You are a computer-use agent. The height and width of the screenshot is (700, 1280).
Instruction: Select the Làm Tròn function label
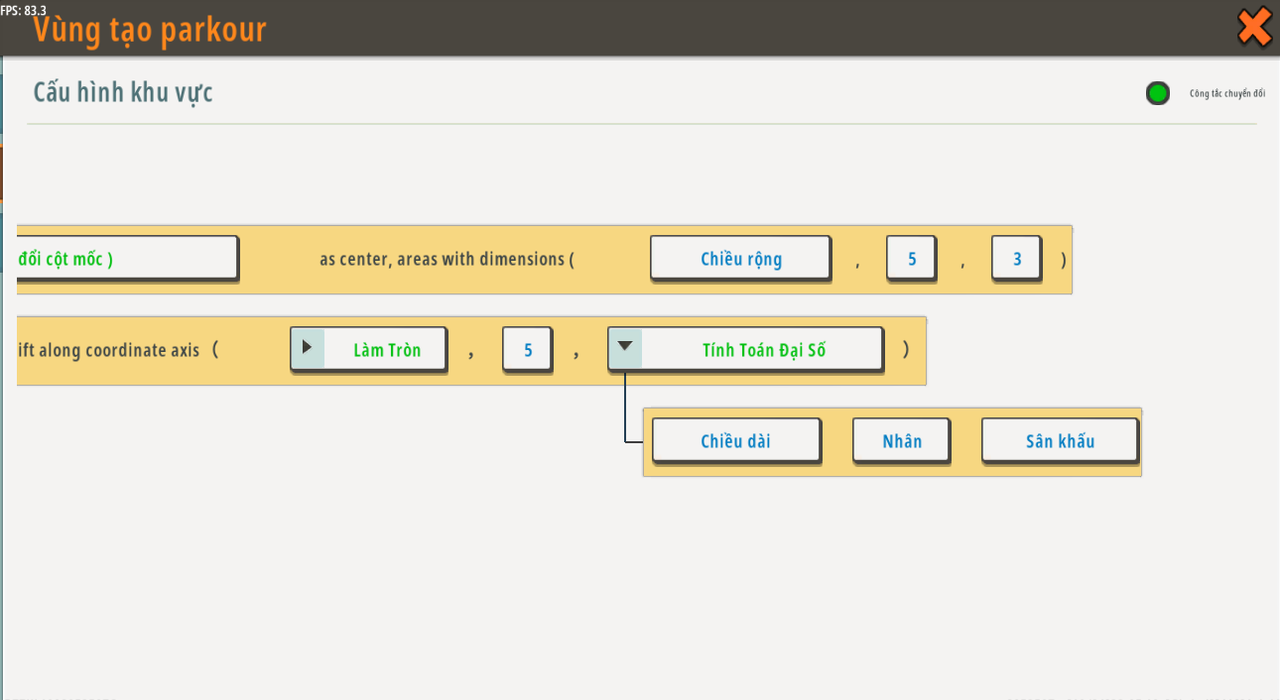click(386, 350)
